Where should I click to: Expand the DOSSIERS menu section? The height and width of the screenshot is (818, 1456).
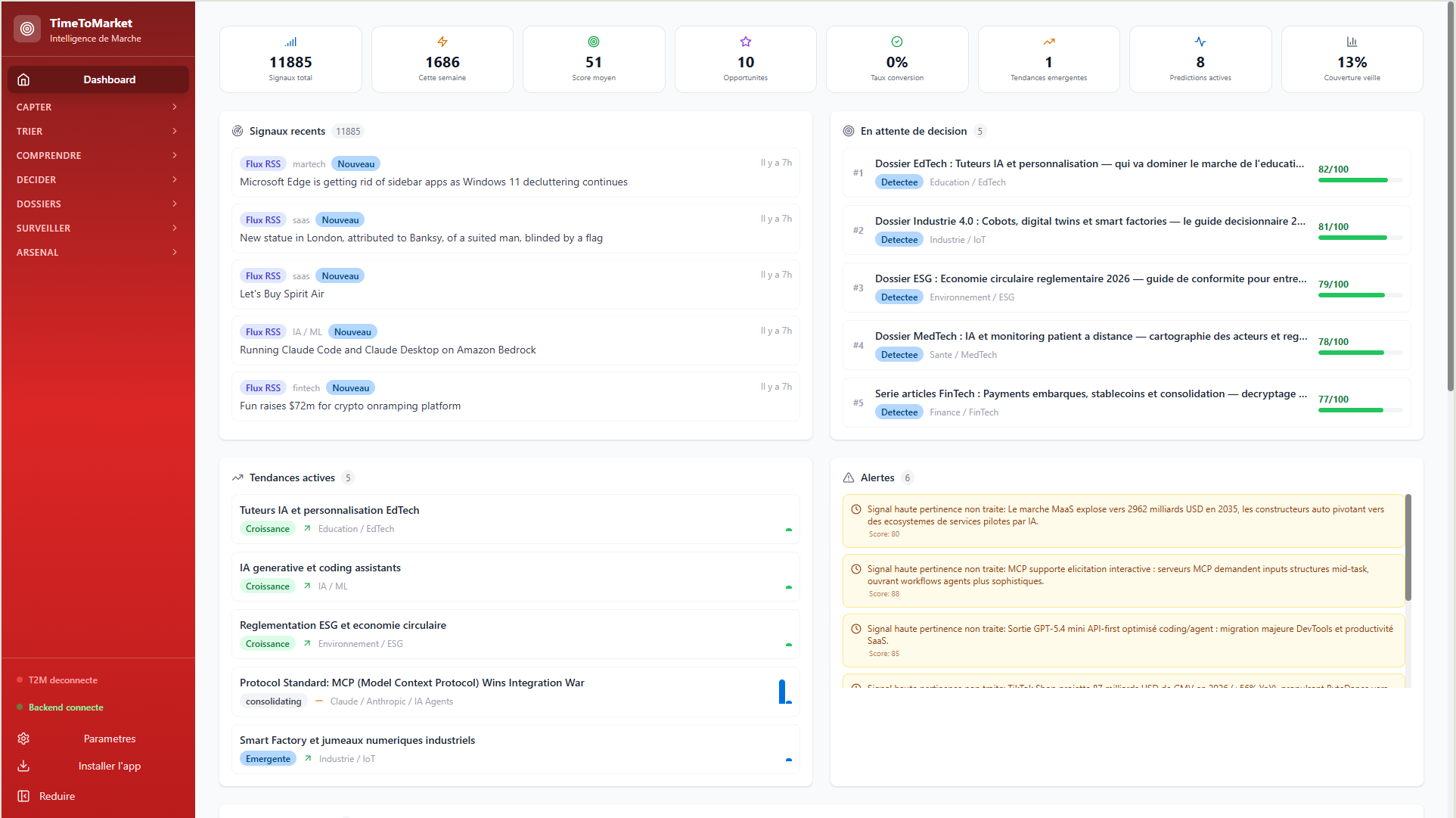(x=98, y=204)
